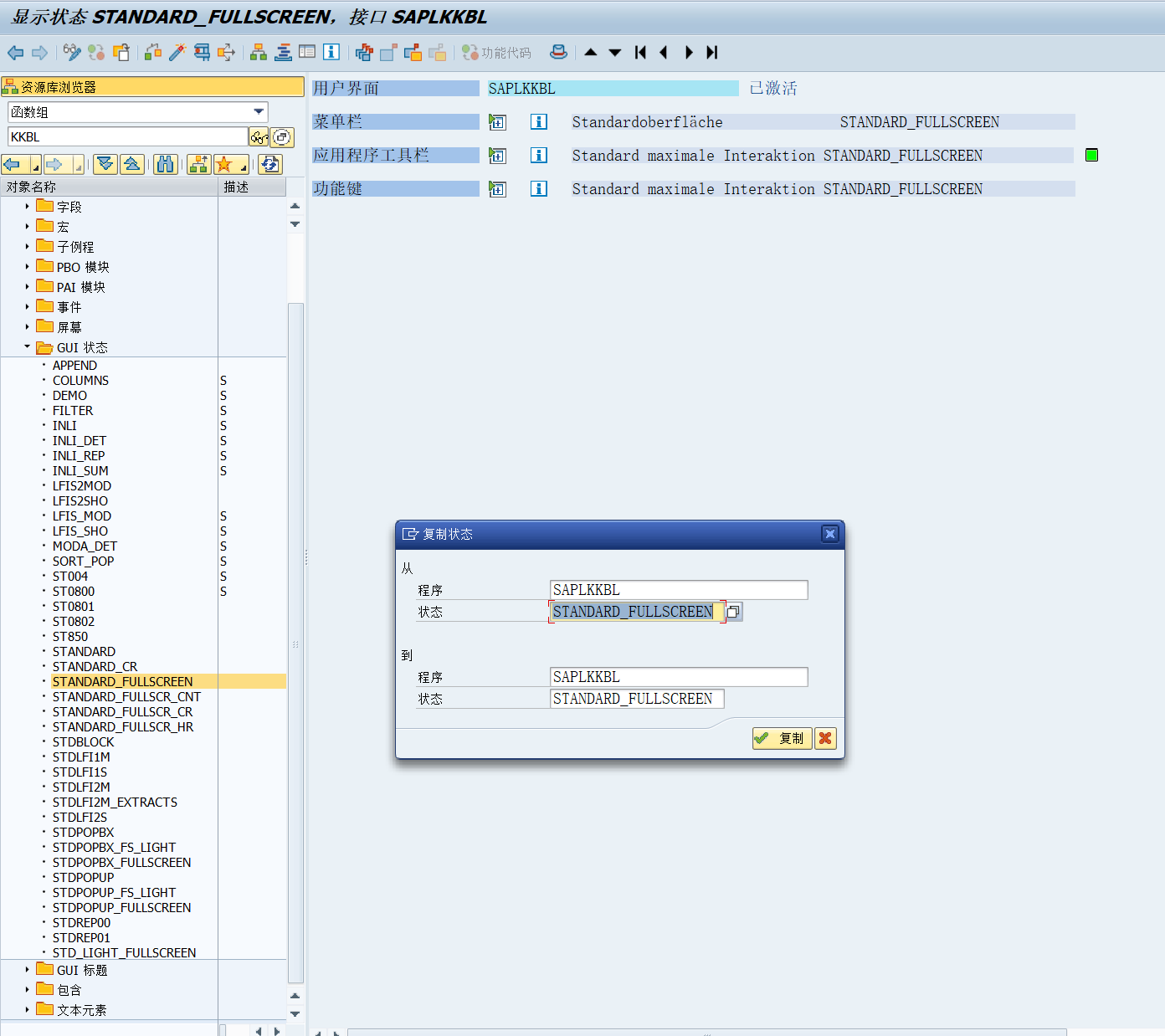
Task: Jump to first page with the toolbar icon
Action: click(640, 53)
